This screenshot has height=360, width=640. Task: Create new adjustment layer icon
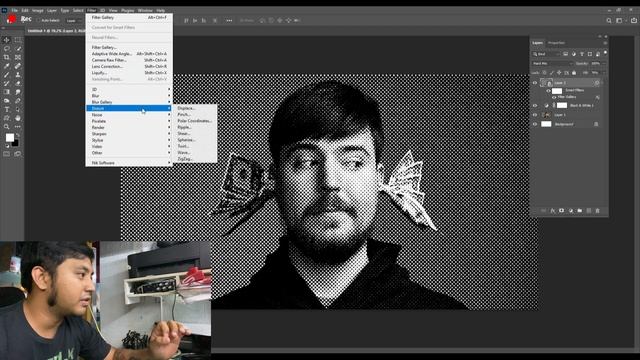click(570, 211)
